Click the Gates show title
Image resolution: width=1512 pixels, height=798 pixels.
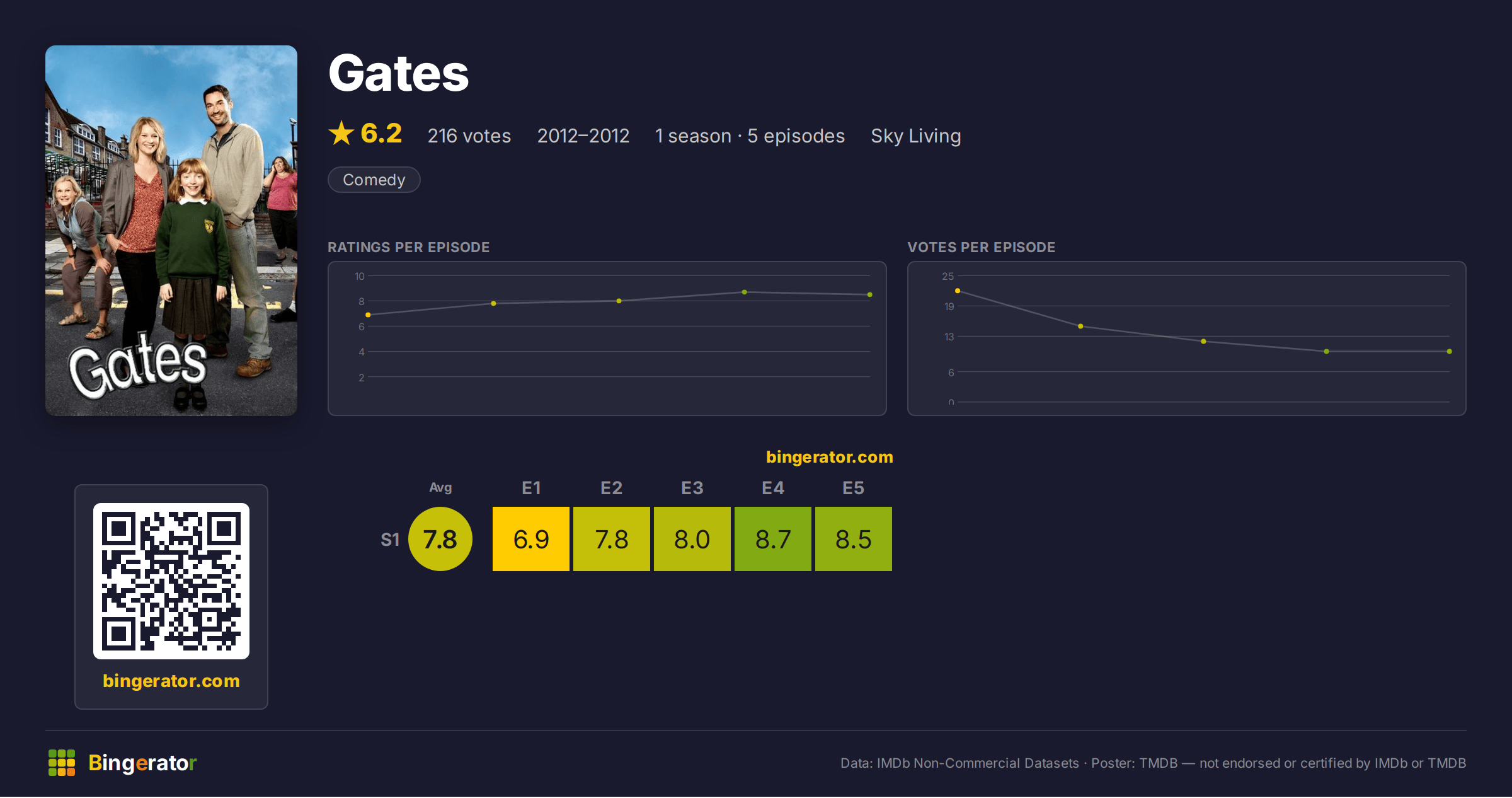coord(399,73)
